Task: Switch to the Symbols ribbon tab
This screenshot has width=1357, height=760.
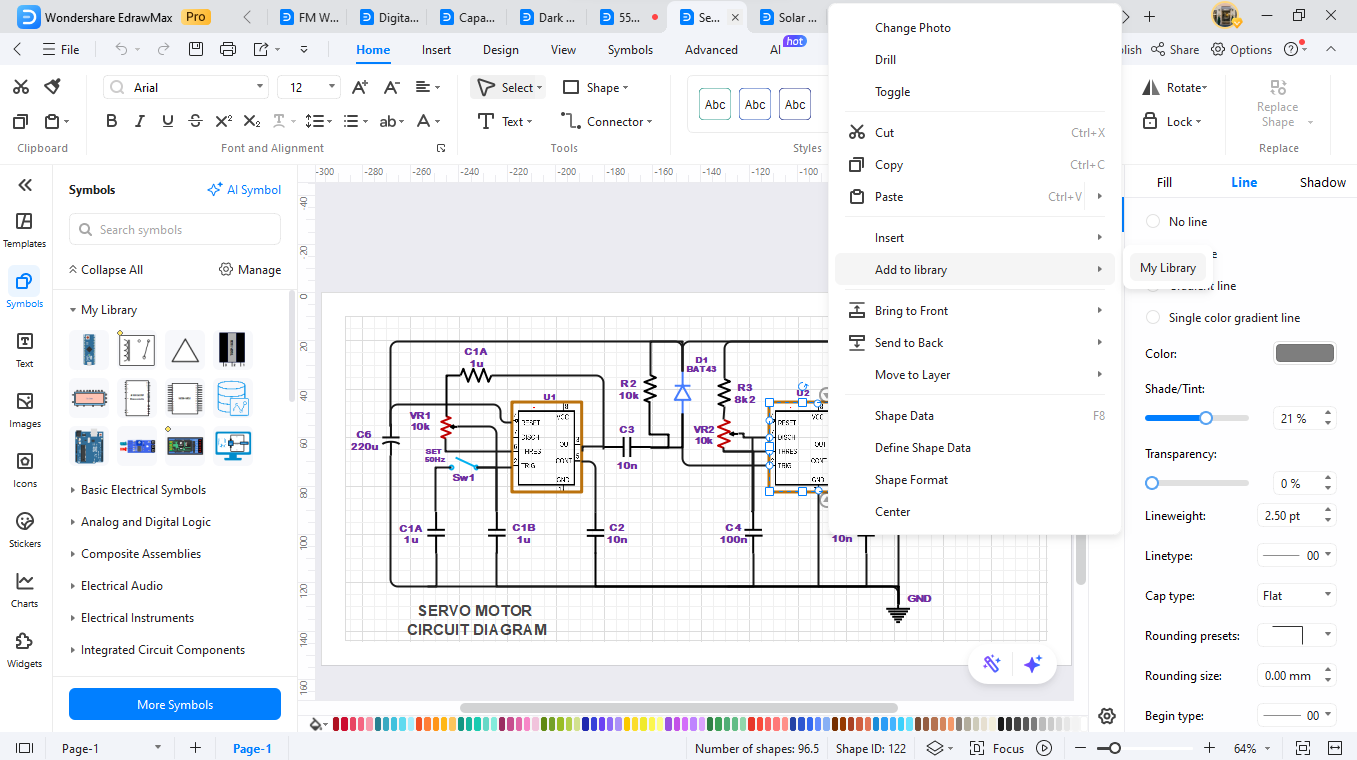Action: coord(630,50)
